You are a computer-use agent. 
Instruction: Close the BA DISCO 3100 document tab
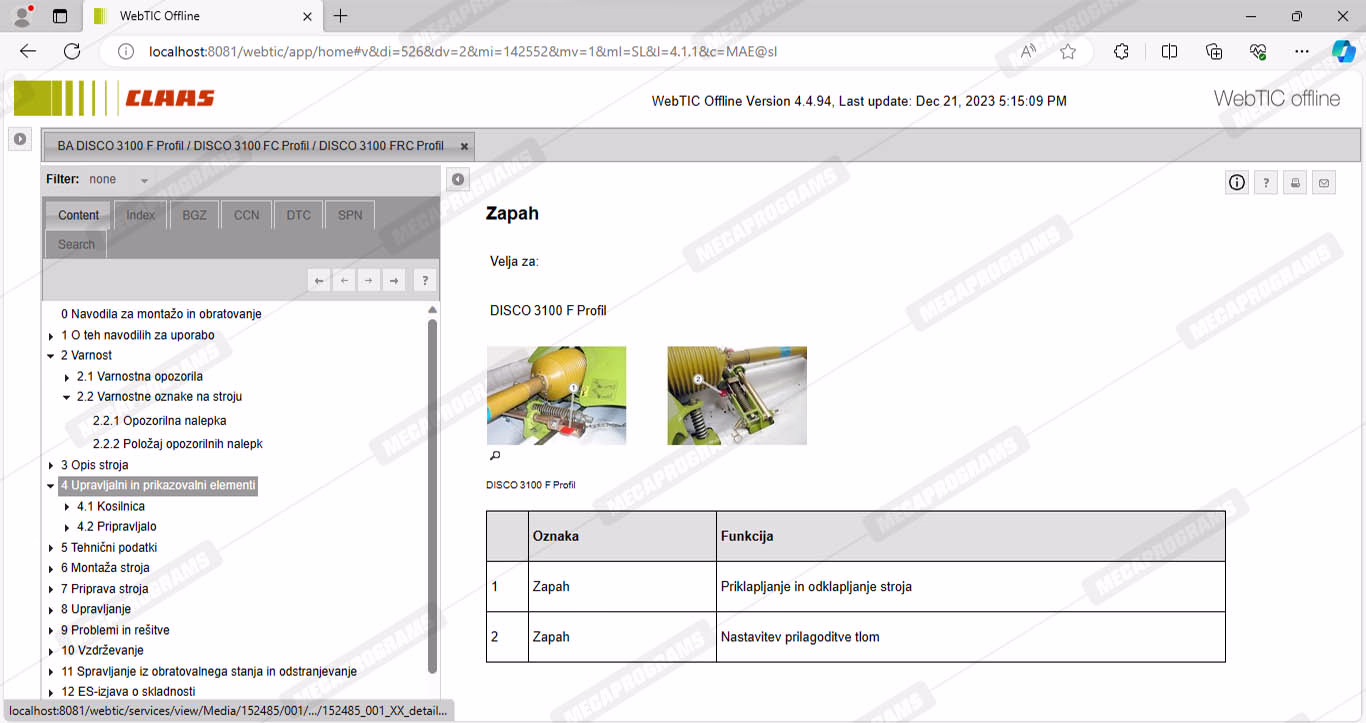[464, 146]
